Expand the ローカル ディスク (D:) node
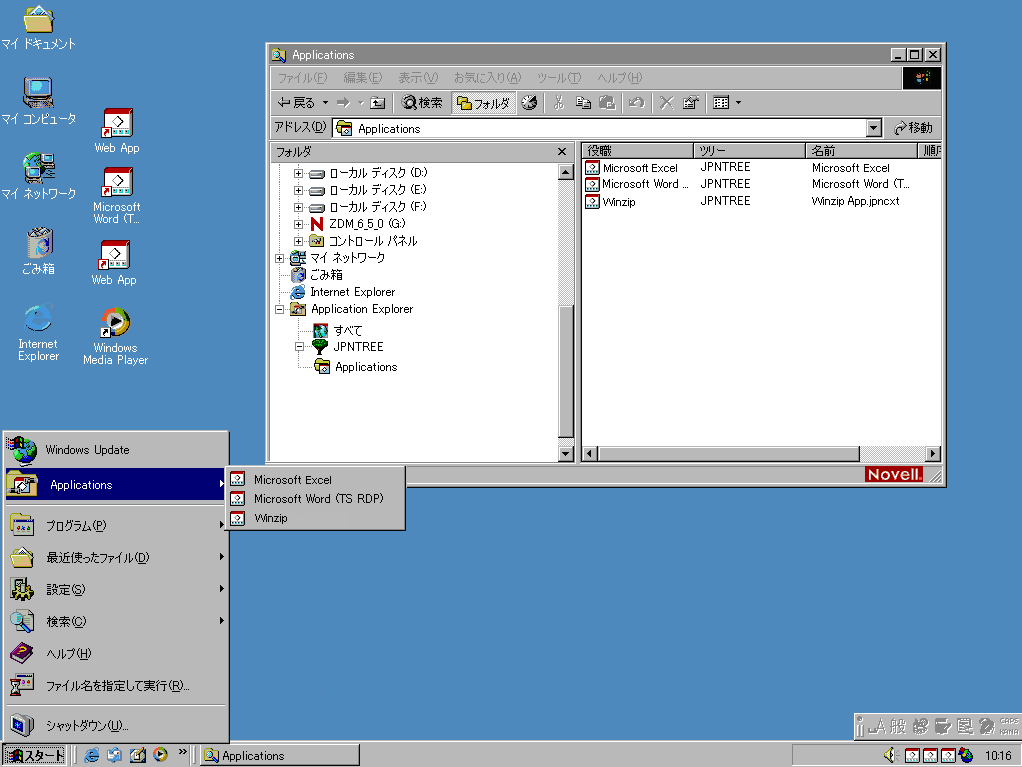This screenshot has width=1022, height=767. [x=298, y=173]
